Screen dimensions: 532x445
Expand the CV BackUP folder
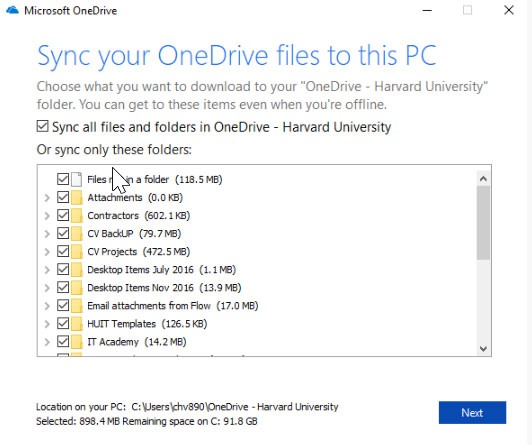[x=47, y=234]
